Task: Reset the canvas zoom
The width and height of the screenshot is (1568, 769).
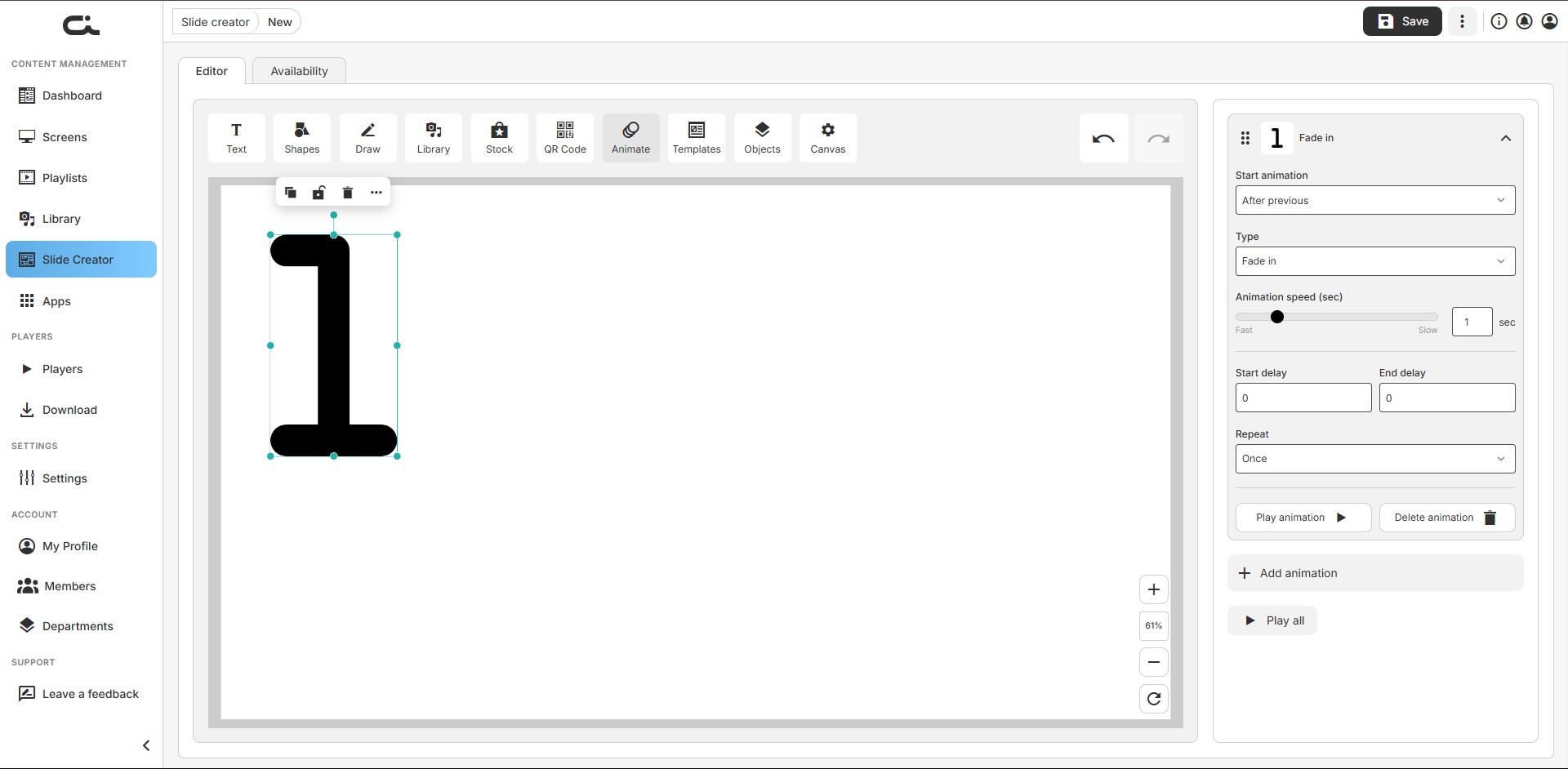Action: tap(1154, 699)
